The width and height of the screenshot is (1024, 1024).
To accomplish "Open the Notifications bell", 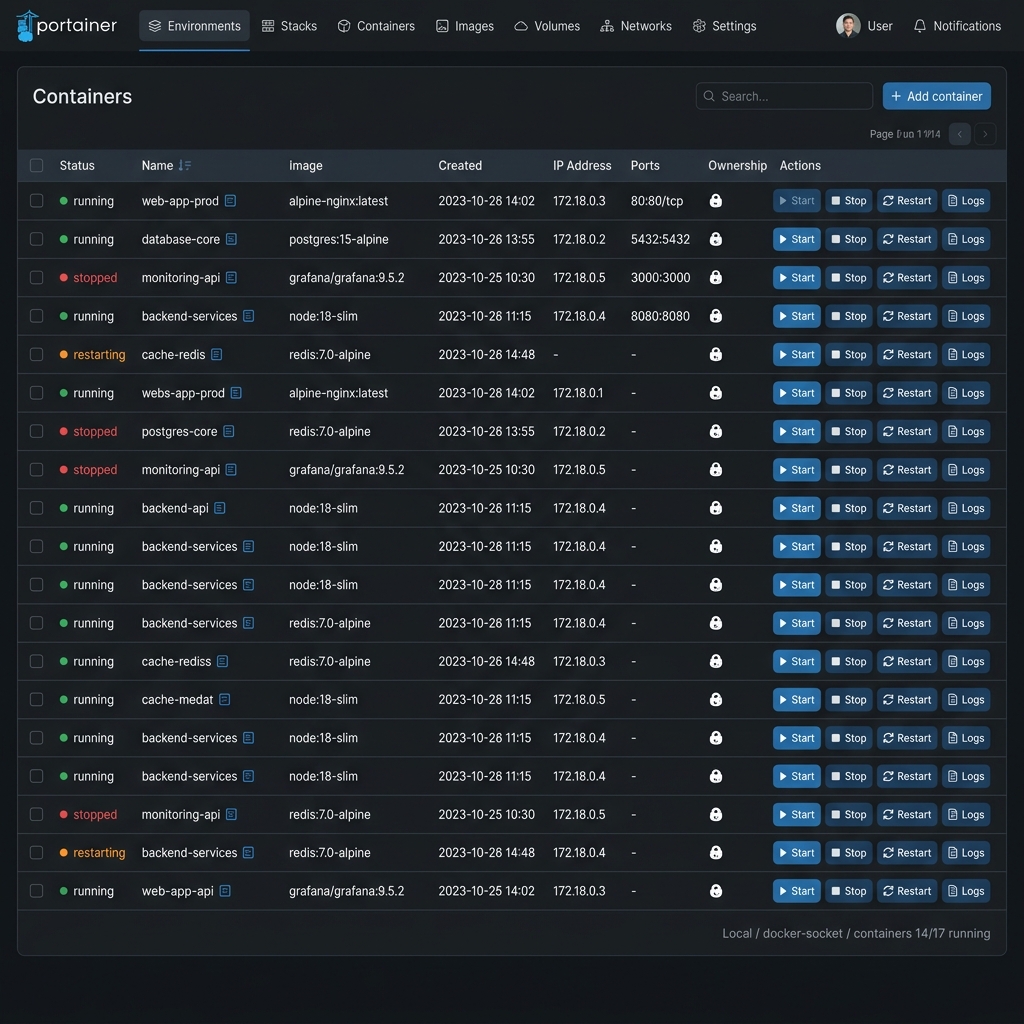I will (957, 26).
